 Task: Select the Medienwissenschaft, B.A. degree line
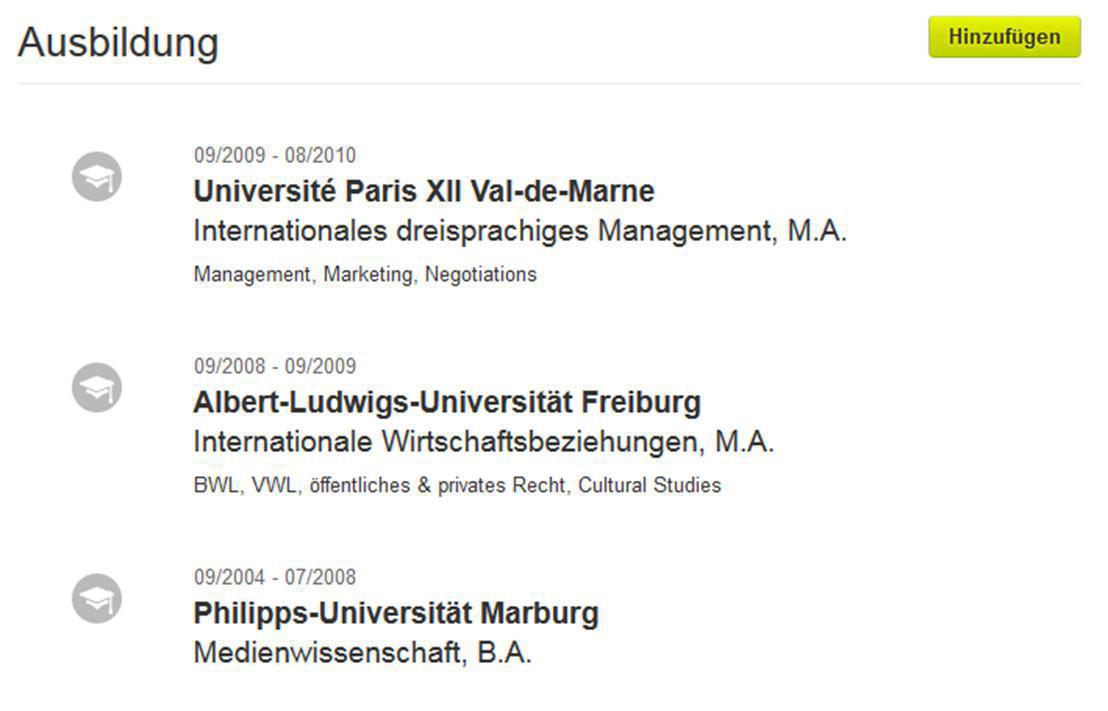362,653
